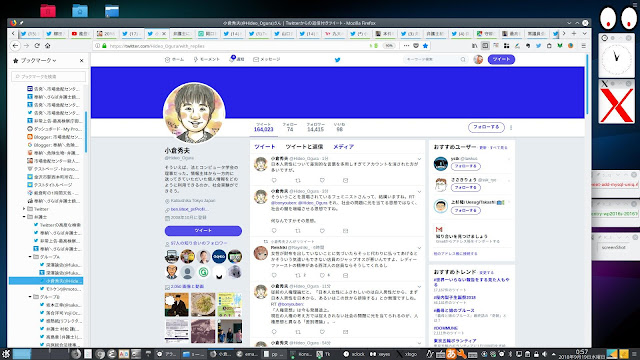Viewport: 640px width, 360px height.
Task: Click the Twitter bird logo in nav bar
Action: tap(338, 60)
